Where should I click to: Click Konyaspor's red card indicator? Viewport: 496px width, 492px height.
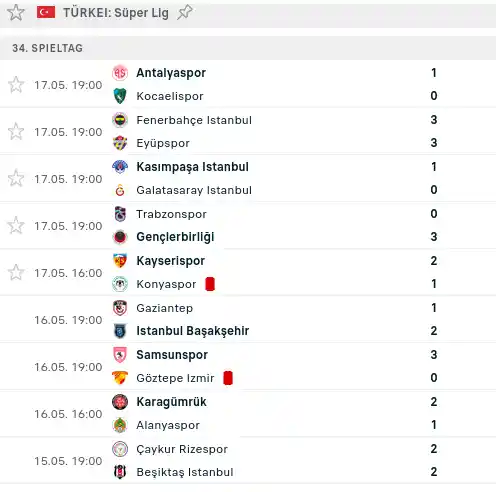point(210,284)
